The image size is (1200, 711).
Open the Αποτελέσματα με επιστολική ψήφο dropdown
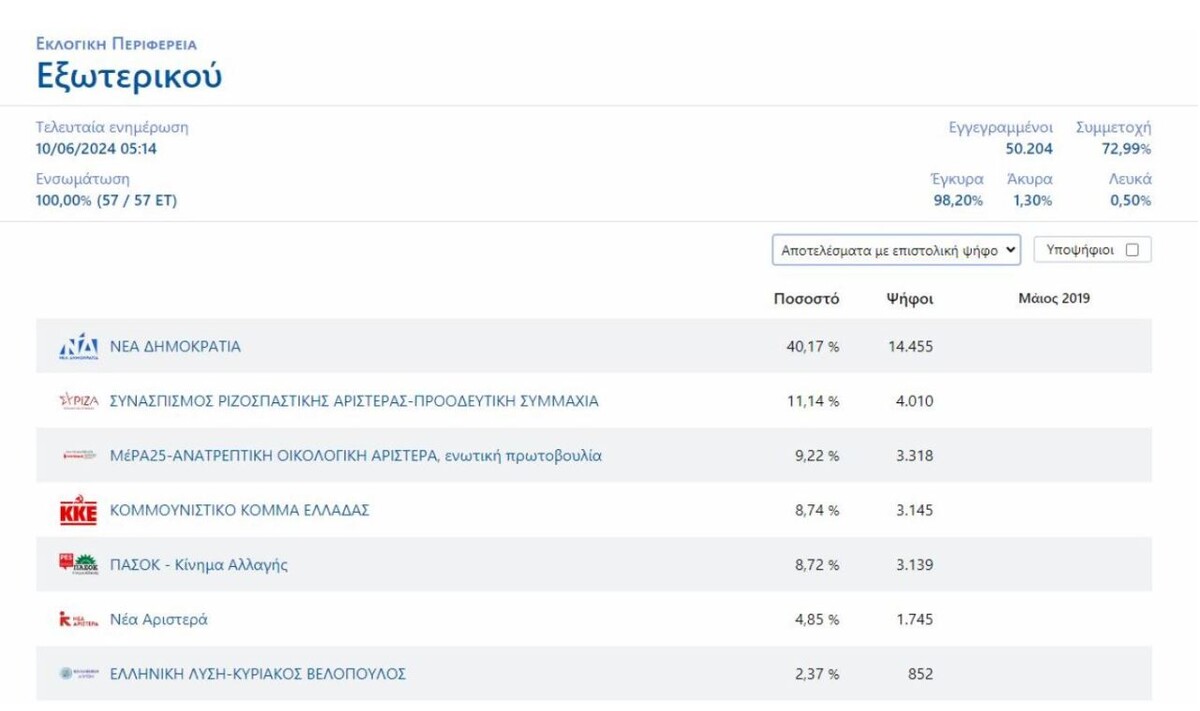coord(896,250)
